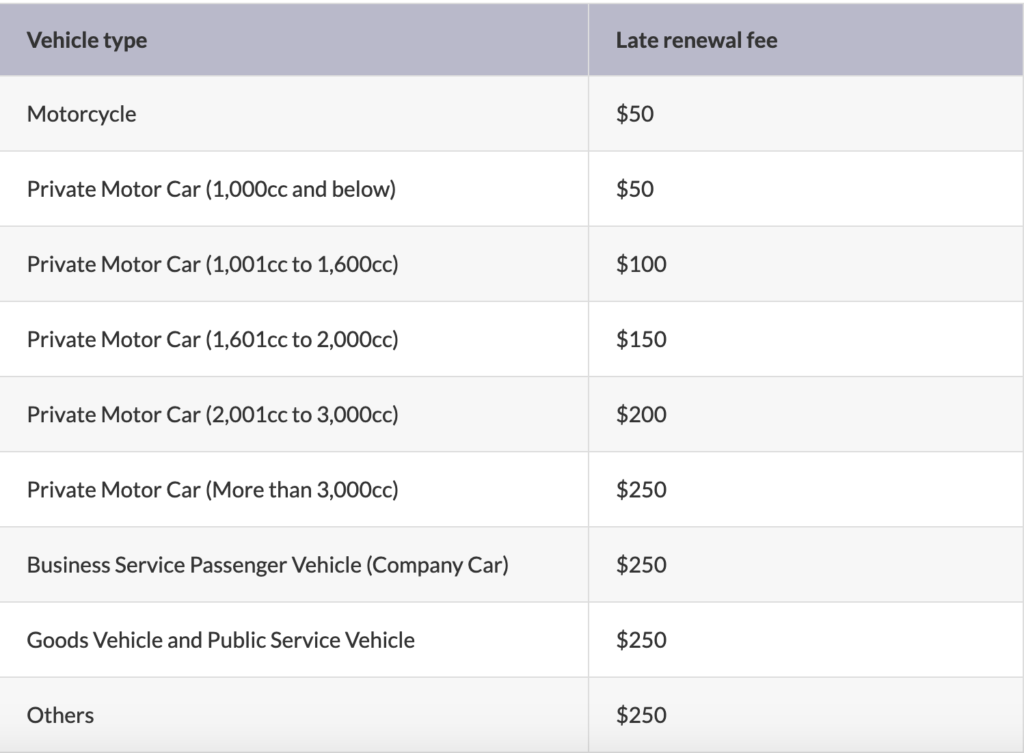Click $250 fee for Company Car row
1024x753 pixels.
coord(641,564)
